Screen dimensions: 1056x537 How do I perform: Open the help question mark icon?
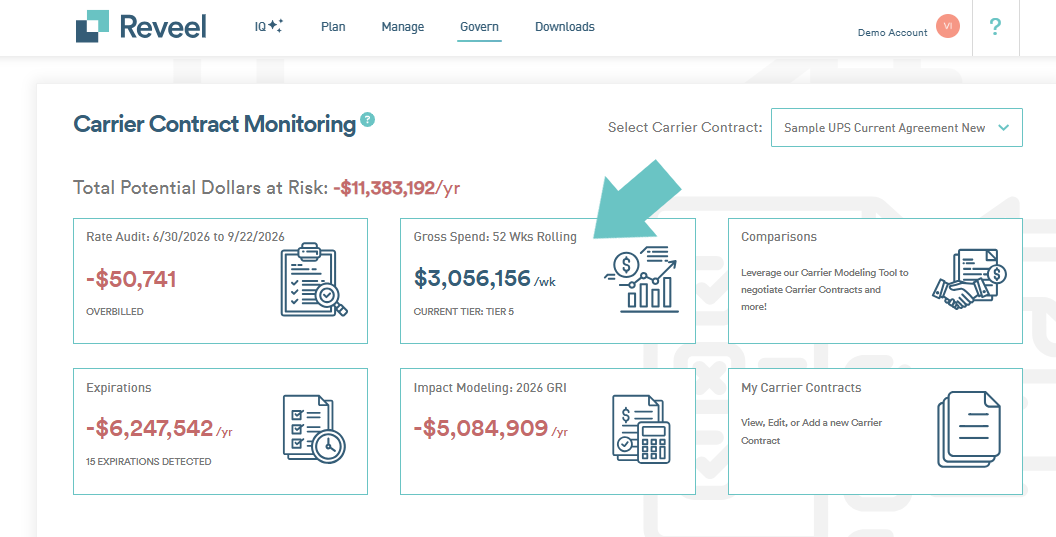pos(995,27)
